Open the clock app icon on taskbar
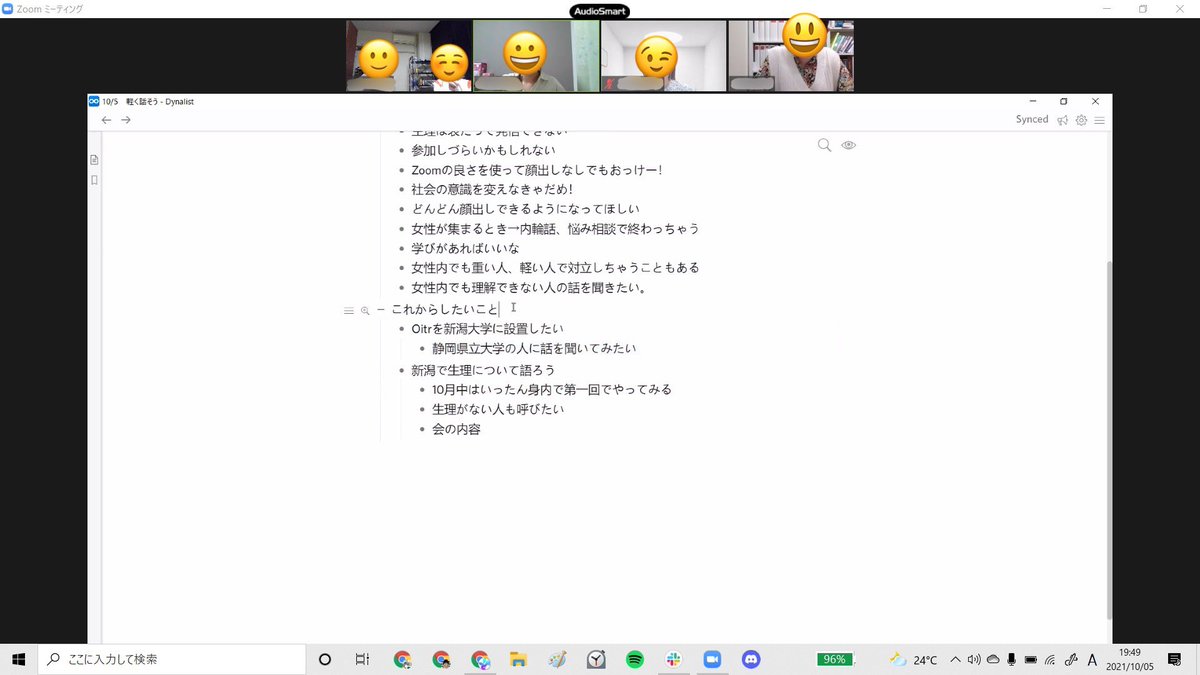The image size is (1200, 675). [x=596, y=659]
